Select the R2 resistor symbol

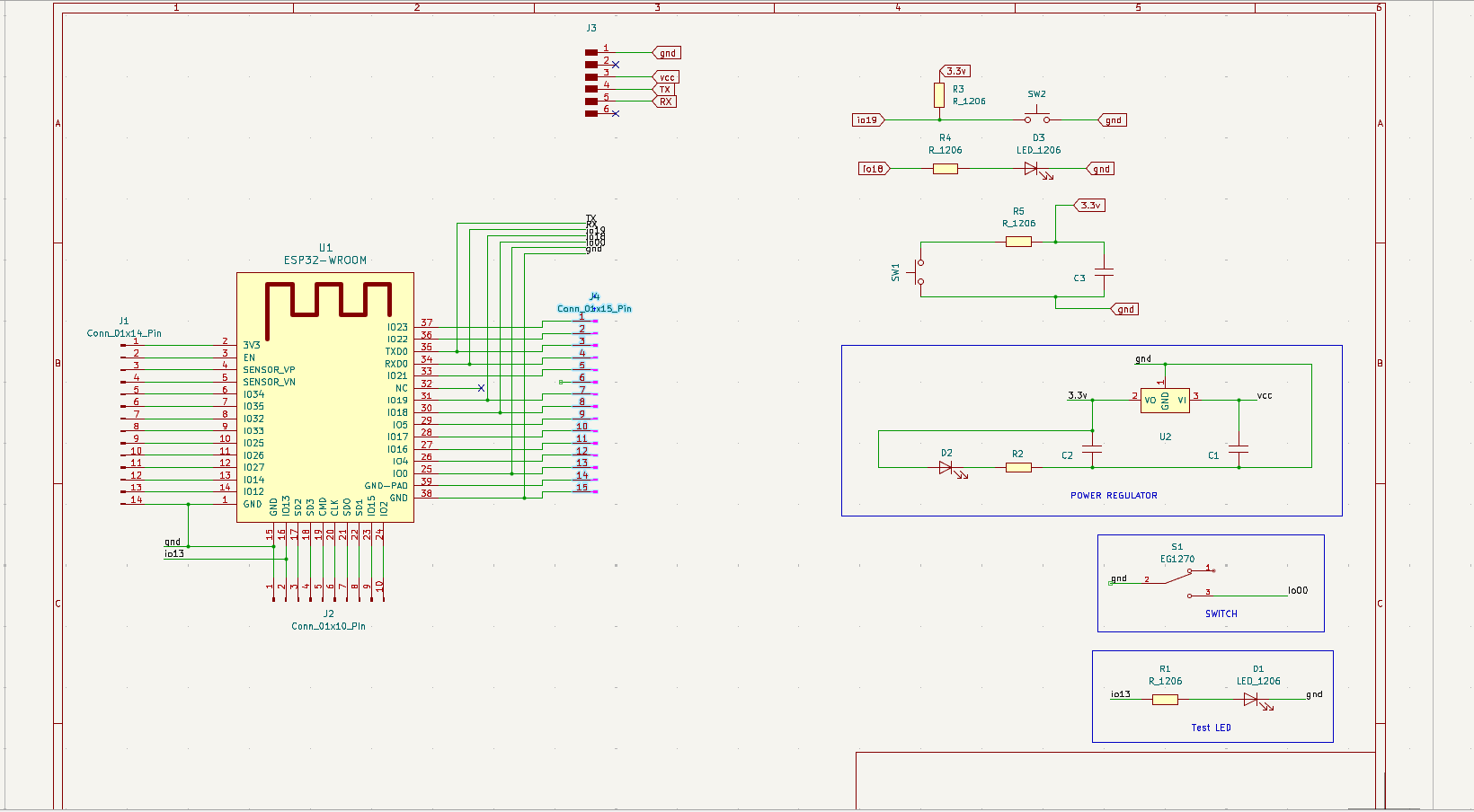click(x=1018, y=467)
